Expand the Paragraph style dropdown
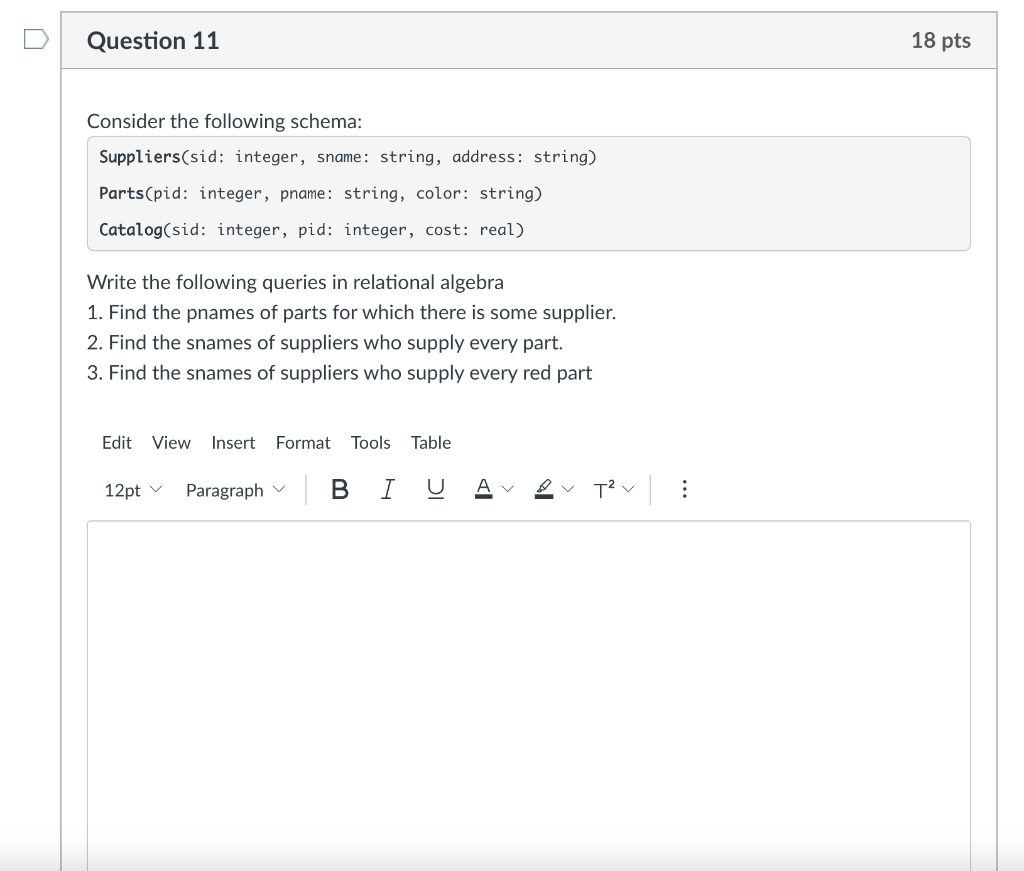The image size is (1024, 871). (x=235, y=490)
